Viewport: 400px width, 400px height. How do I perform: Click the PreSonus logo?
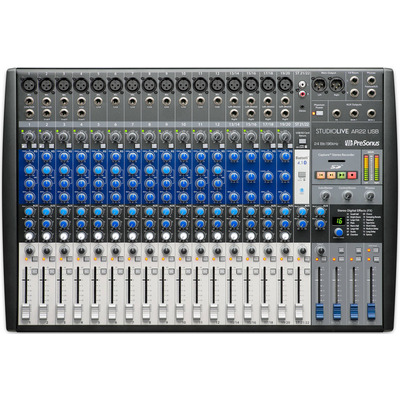[362, 143]
